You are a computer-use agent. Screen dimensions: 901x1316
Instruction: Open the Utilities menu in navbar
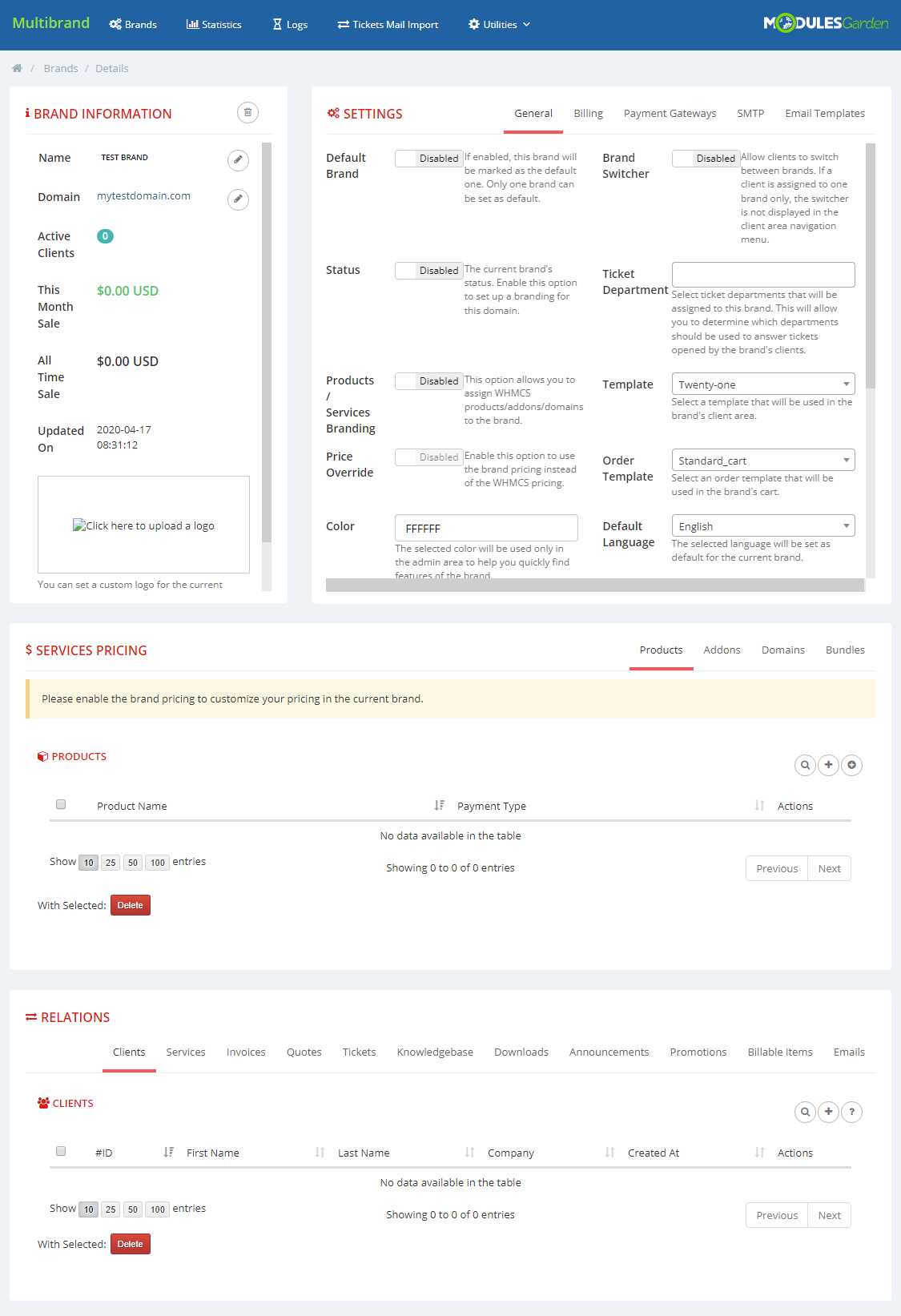pos(499,25)
